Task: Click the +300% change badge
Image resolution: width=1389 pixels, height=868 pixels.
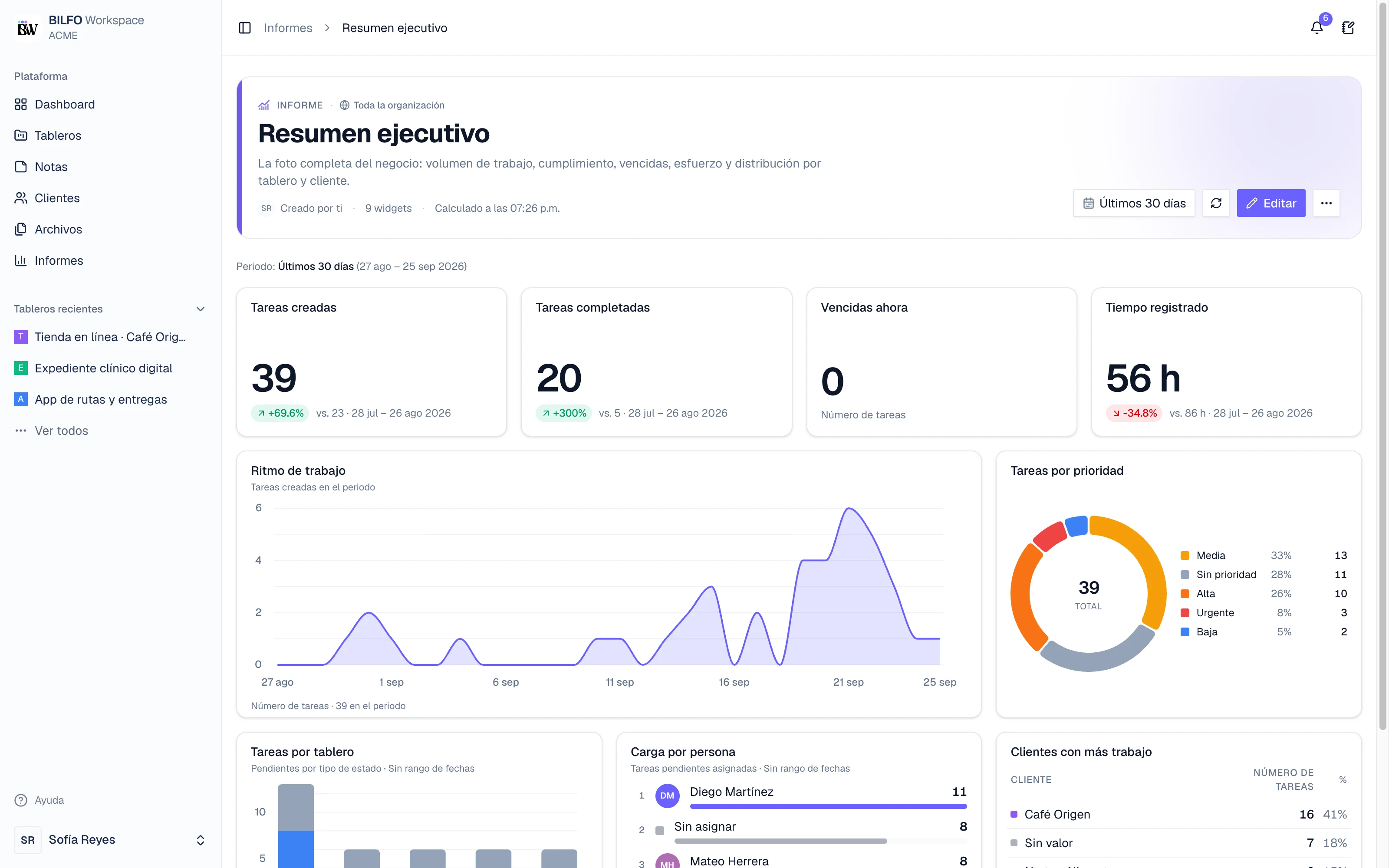Action: (x=564, y=413)
